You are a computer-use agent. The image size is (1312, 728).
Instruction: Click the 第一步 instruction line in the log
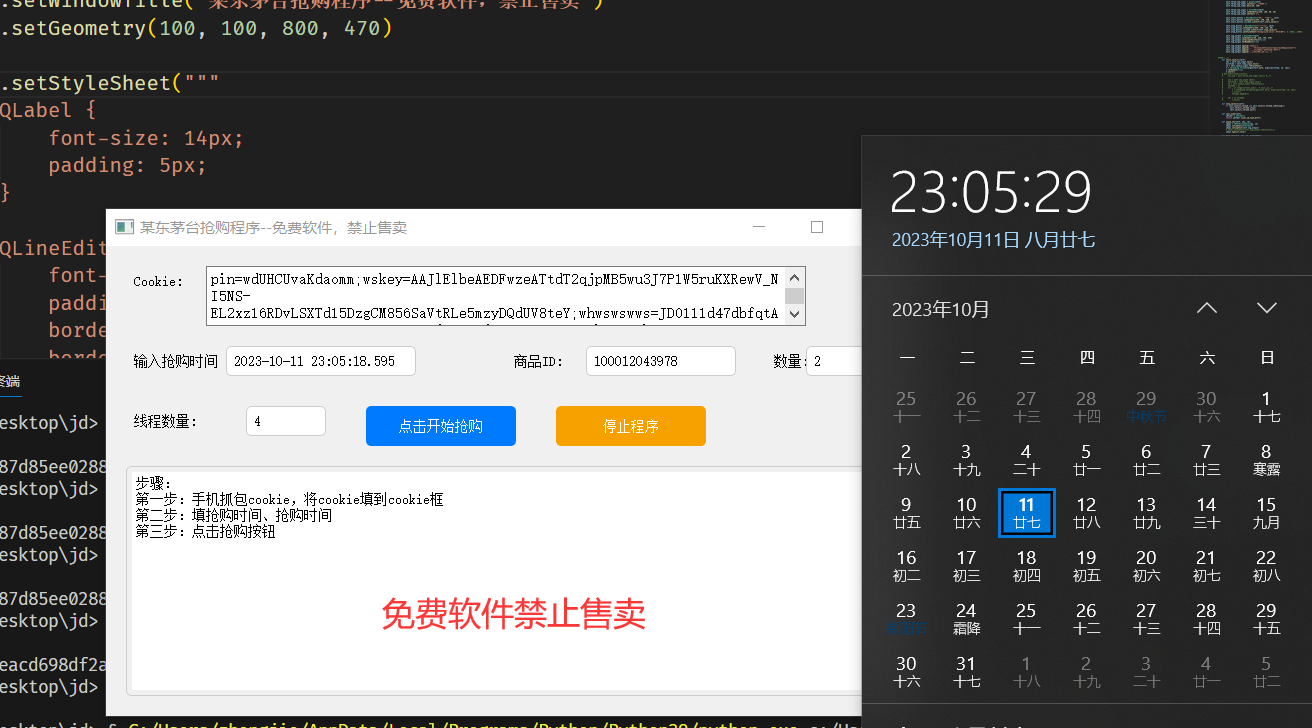(x=289, y=499)
